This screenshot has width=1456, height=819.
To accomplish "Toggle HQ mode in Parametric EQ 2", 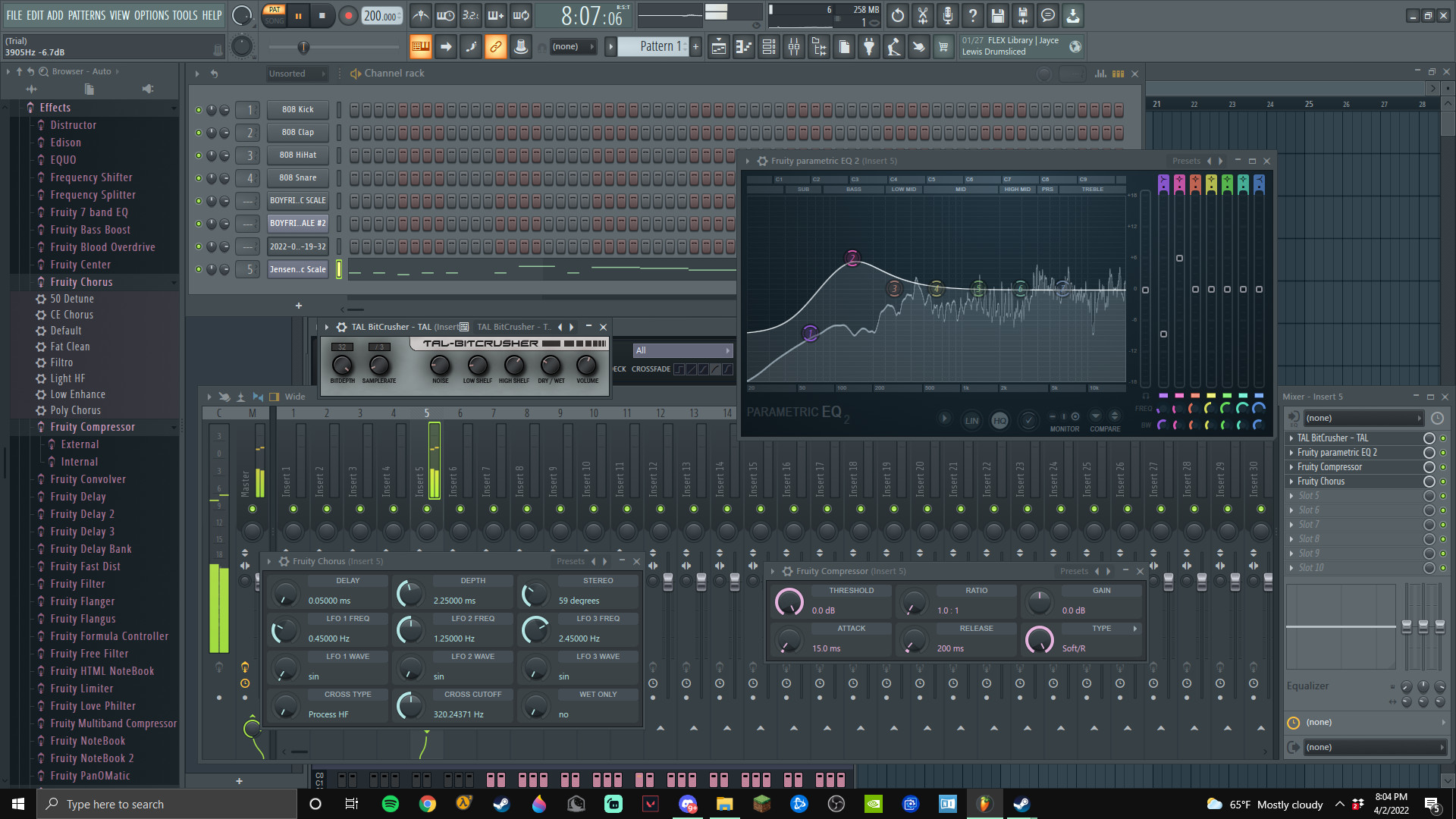I will [x=999, y=421].
